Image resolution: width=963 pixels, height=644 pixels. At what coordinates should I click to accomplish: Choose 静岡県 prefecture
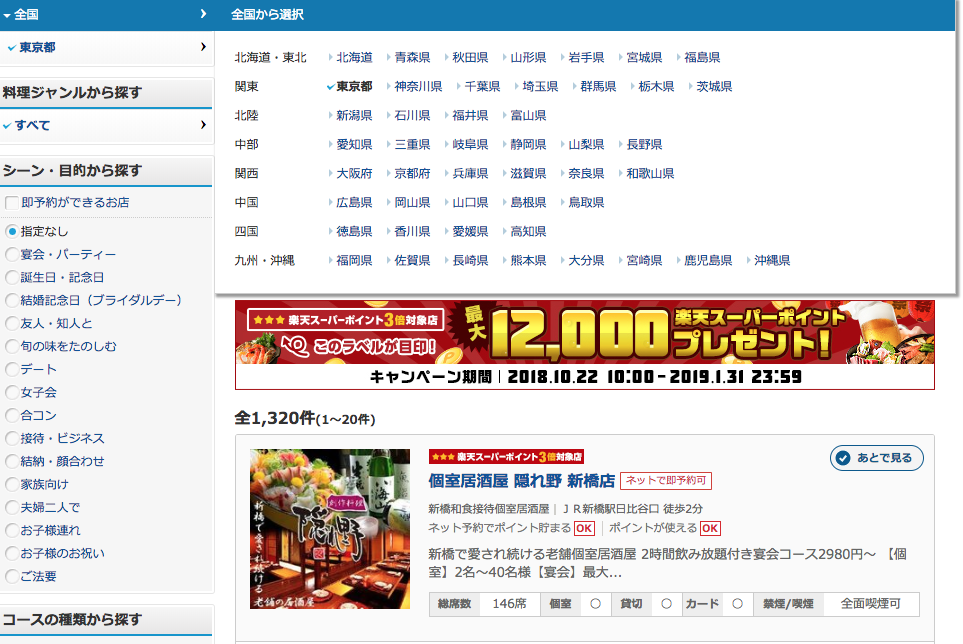coord(528,145)
